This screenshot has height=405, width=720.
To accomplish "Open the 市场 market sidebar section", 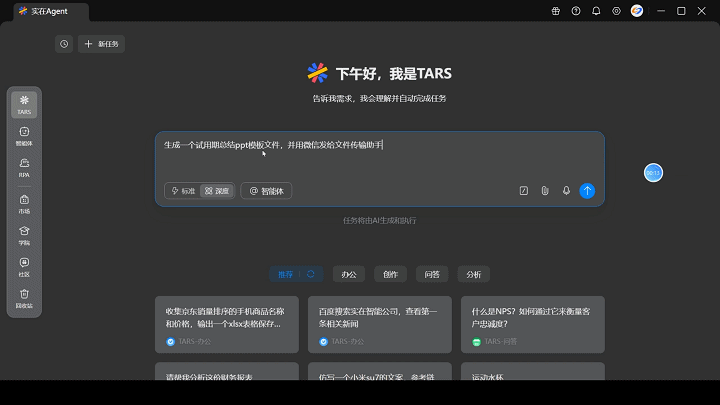I will pos(24,204).
